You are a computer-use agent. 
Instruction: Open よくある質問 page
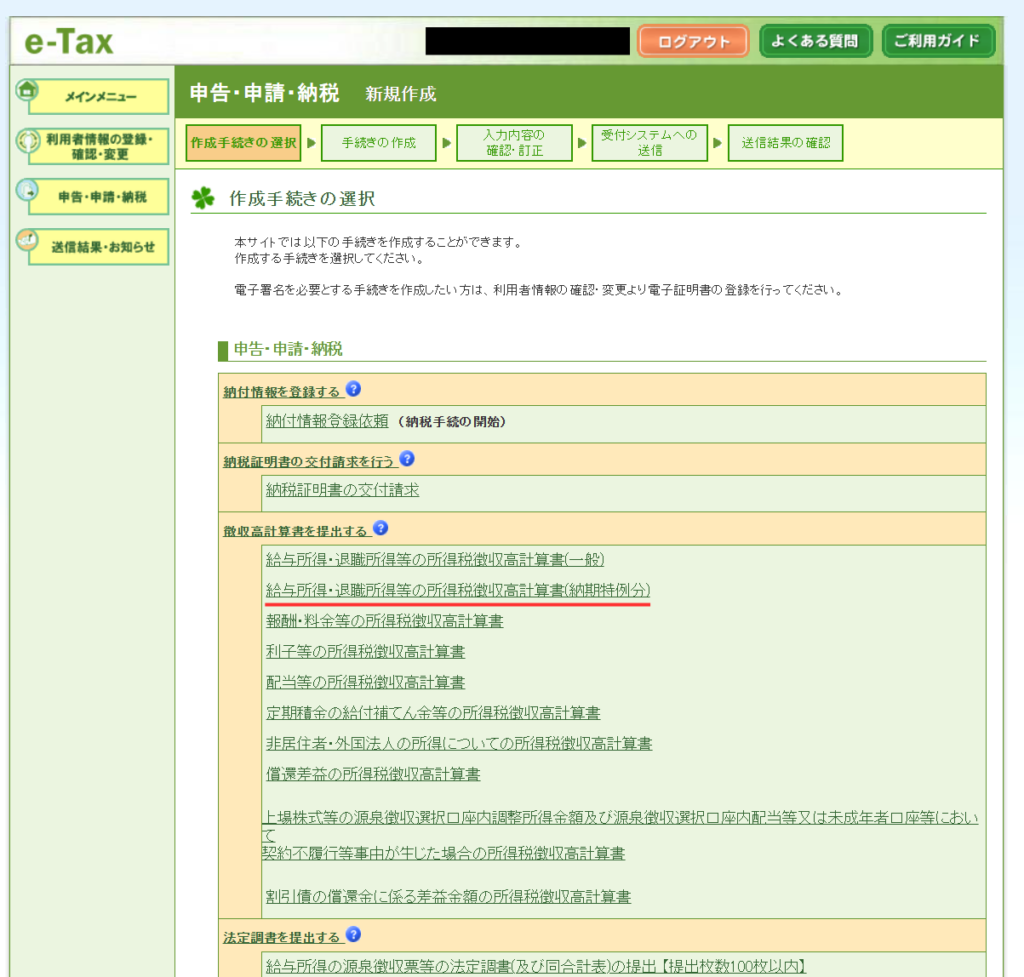click(x=815, y=41)
